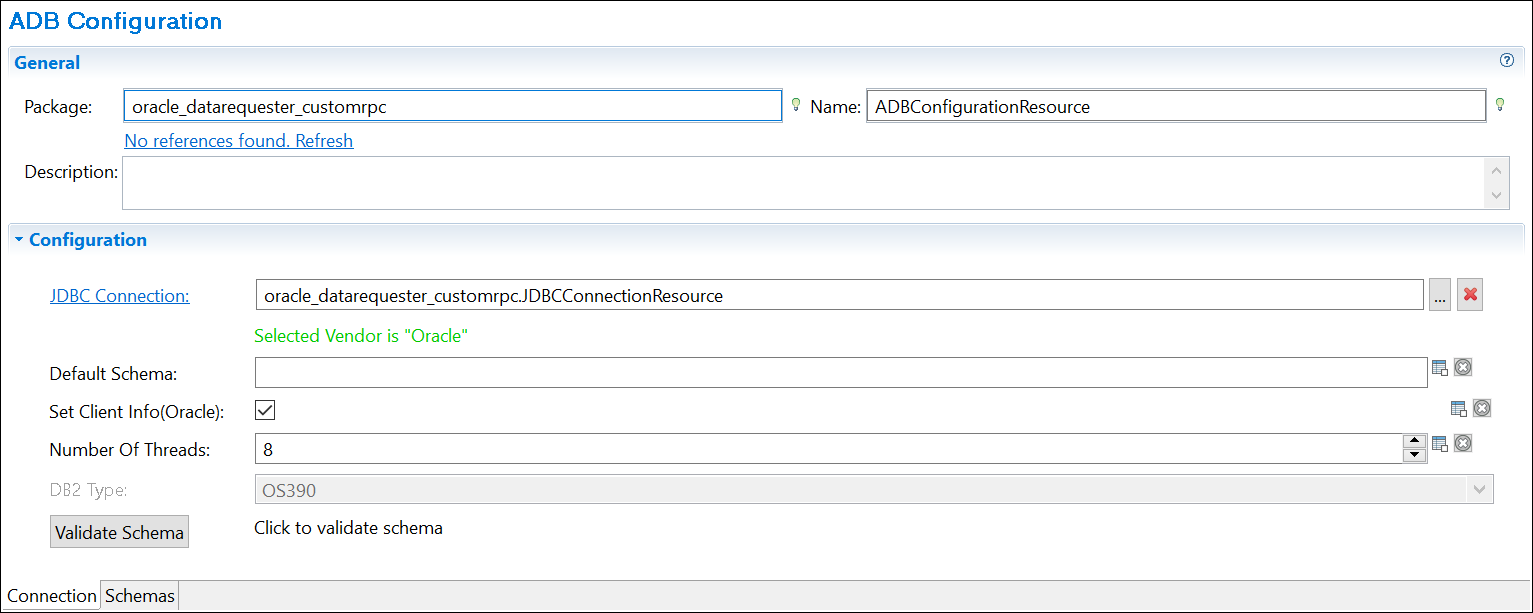The image size is (1533, 613).
Task: Click the Validate Schema button
Action: pyautogui.click(x=119, y=533)
